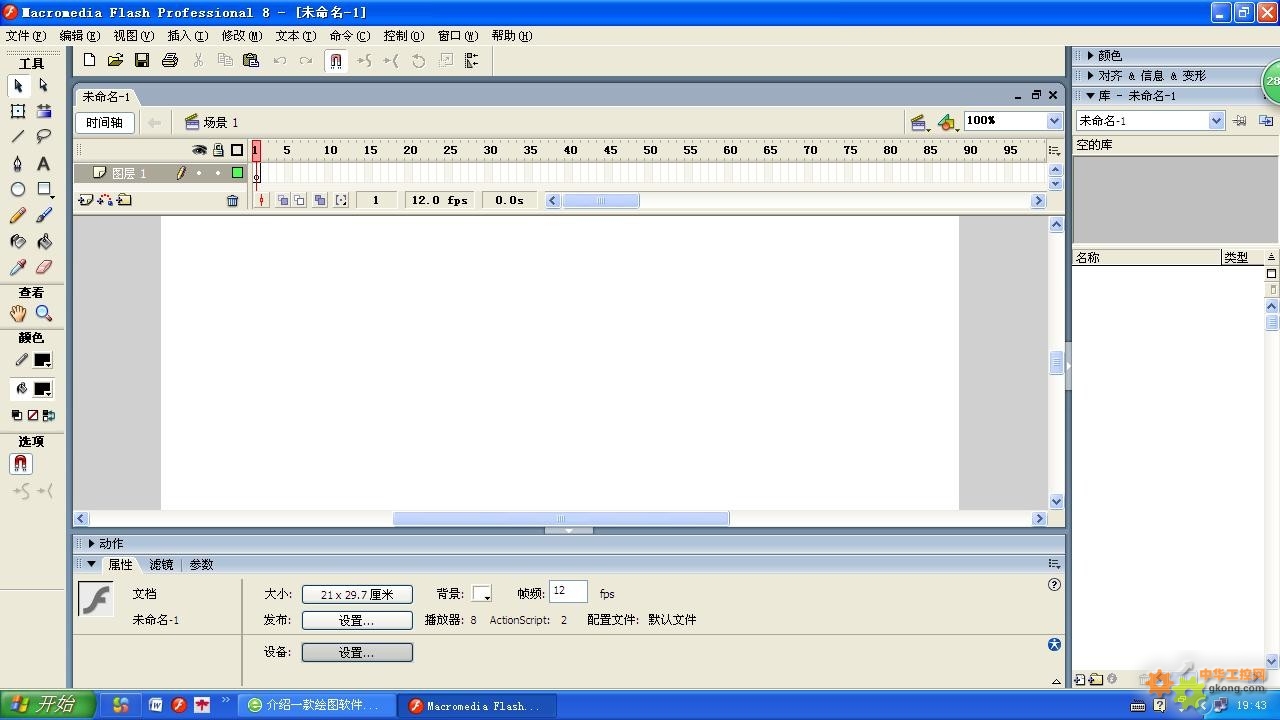Viewport: 1280px width, 720px height.
Task: Select the Selection arrow tool
Action: (x=18, y=85)
